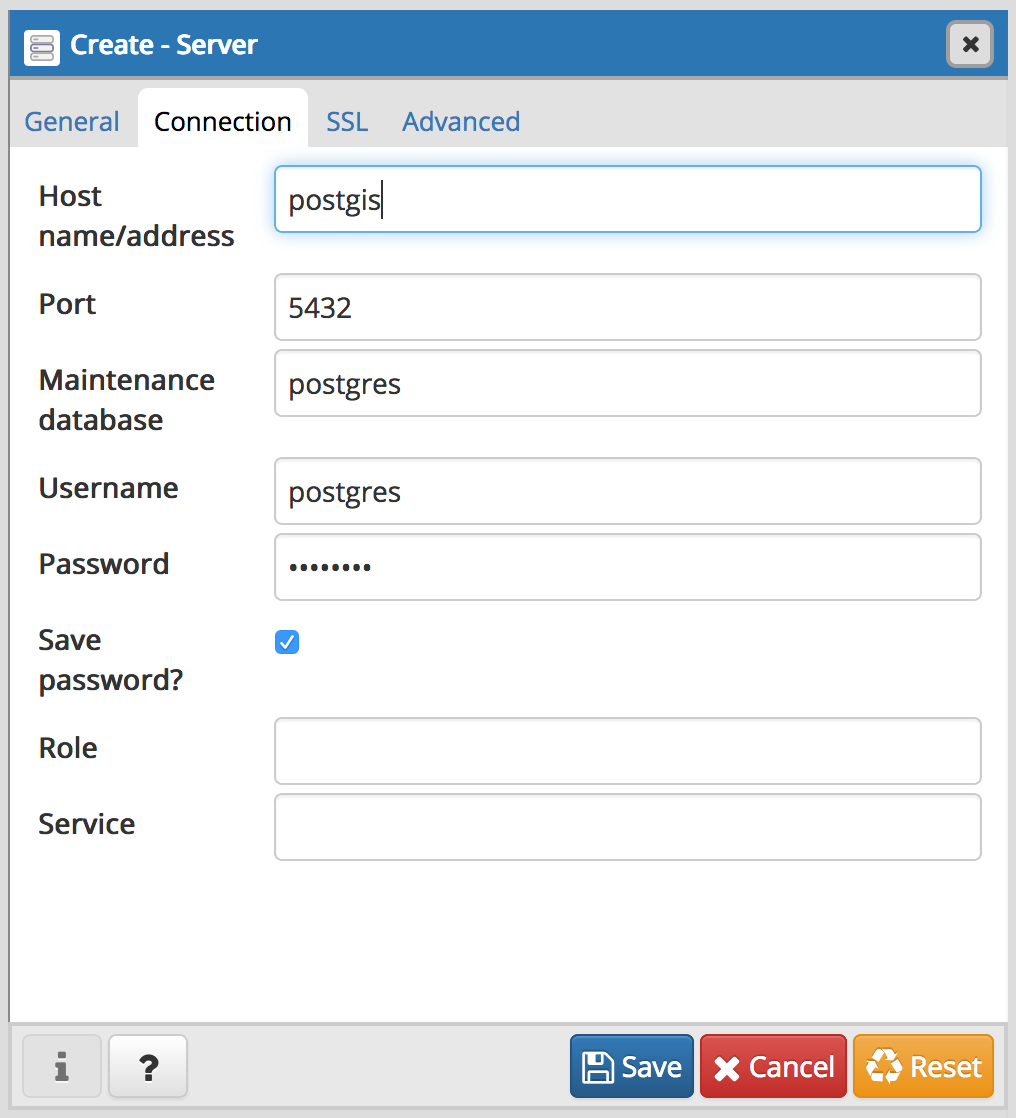Select the Connection tab
The width and height of the screenshot is (1016, 1118).
223,122
